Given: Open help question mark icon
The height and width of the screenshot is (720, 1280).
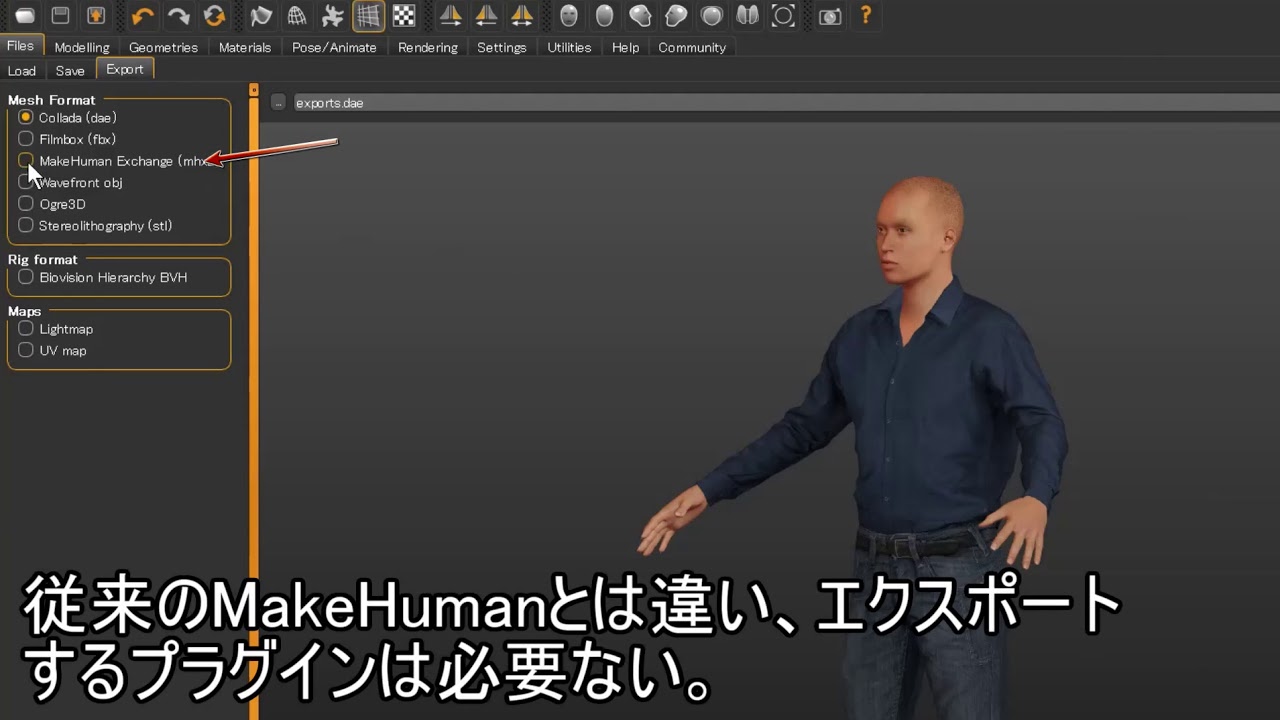Looking at the screenshot, I should [866, 15].
